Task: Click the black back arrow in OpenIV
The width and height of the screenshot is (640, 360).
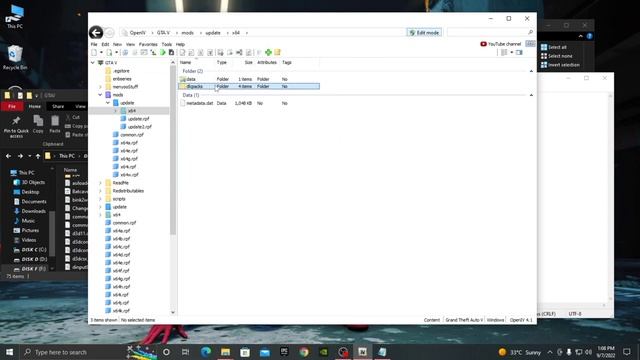Action: click(x=96, y=32)
